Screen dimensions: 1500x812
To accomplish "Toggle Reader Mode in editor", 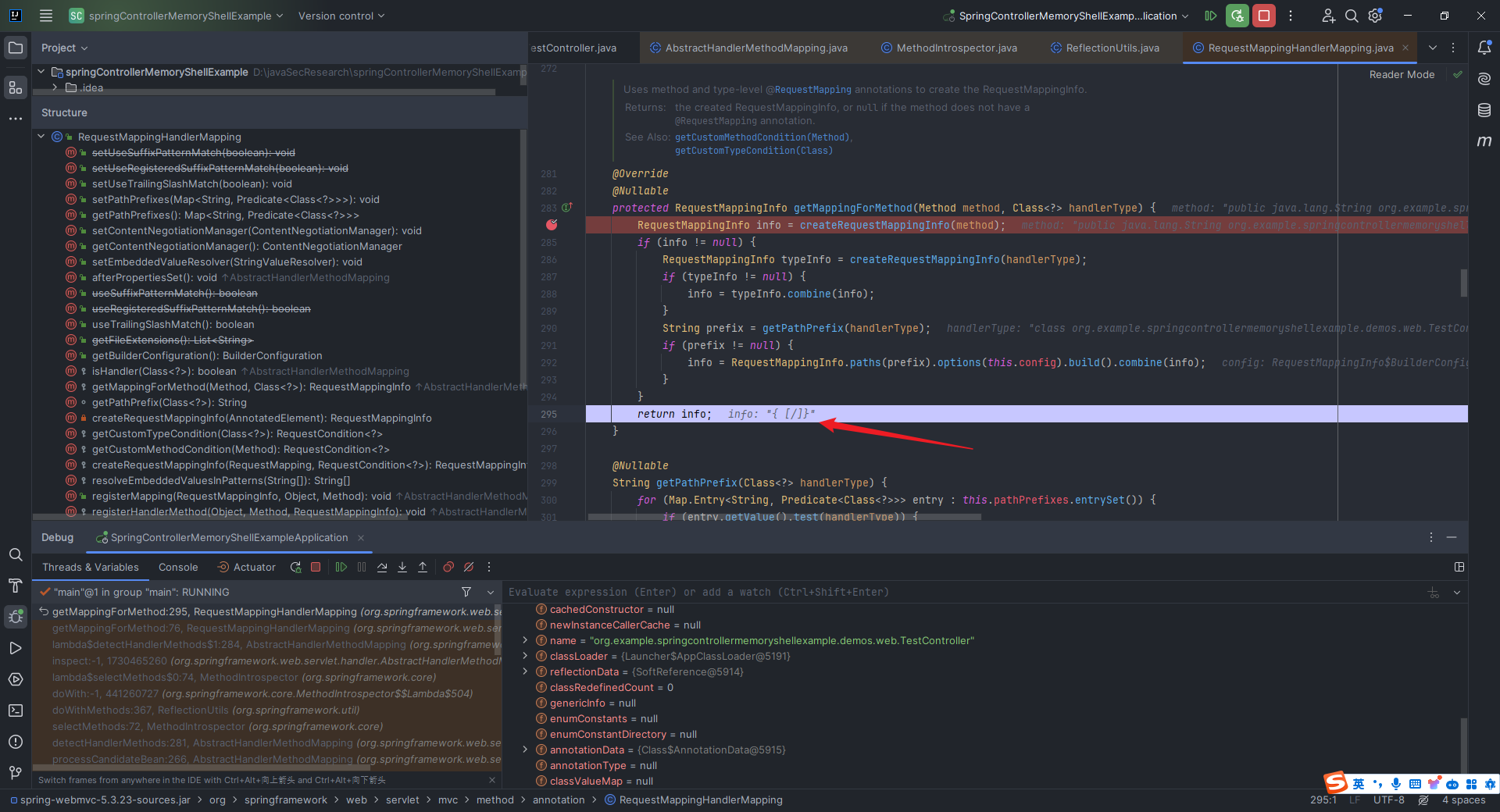I will pyautogui.click(x=1402, y=75).
